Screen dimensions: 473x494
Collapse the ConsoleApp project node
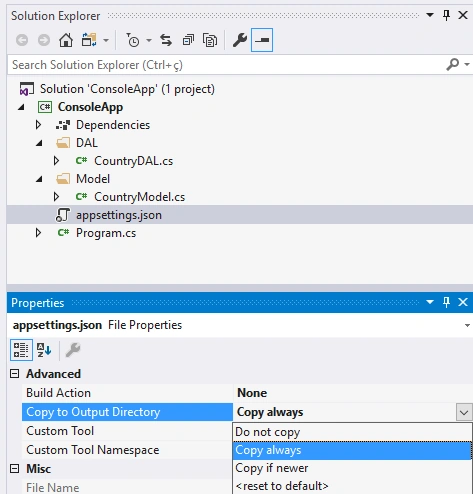pos(21,107)
